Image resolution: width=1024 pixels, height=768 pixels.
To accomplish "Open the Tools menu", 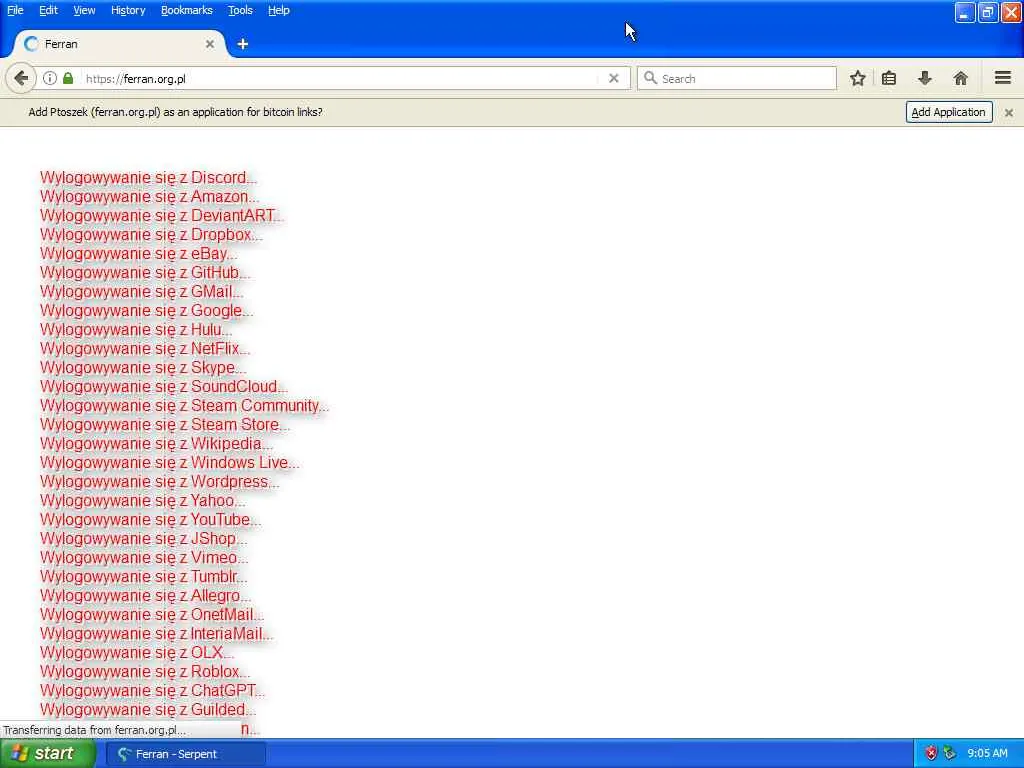I will (240, 10).
